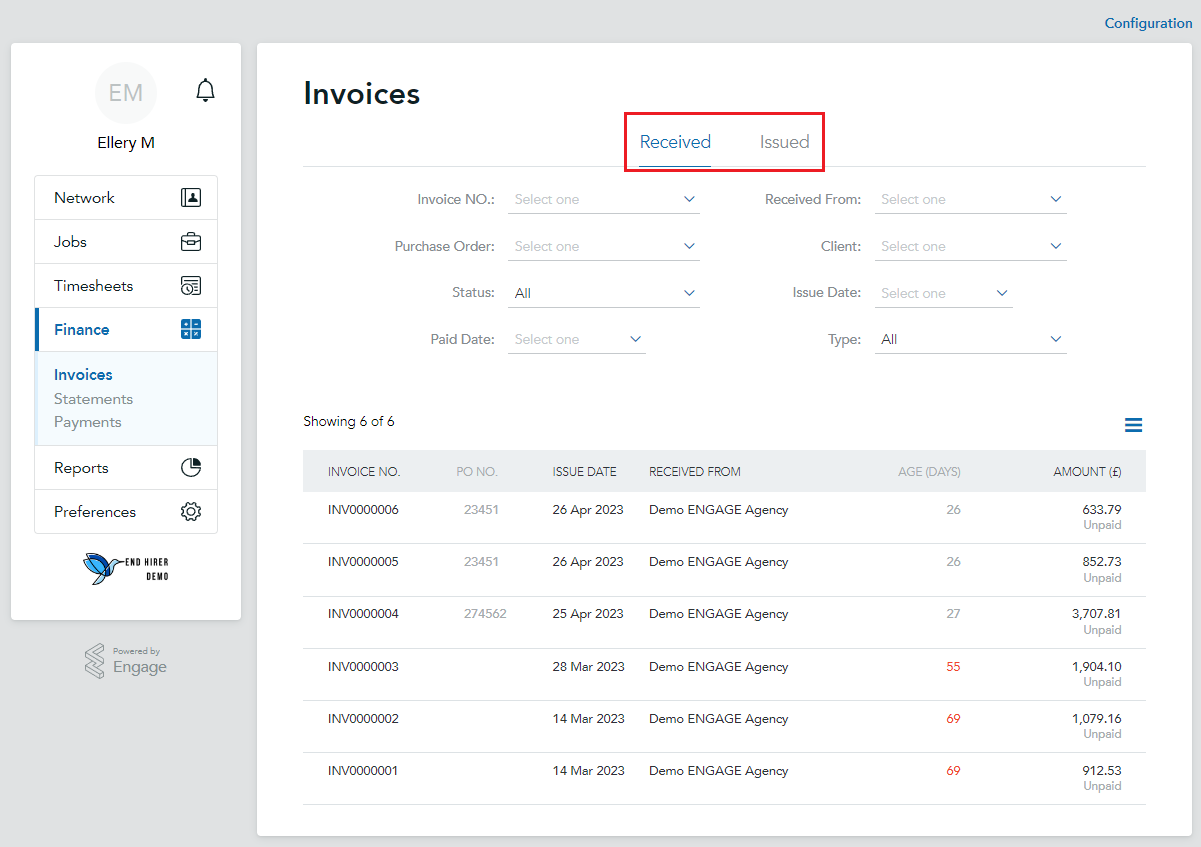Viewport: 1201px width, 847px height.
Task: Click the amount 852.73
Action: (x=1102, y=562)
